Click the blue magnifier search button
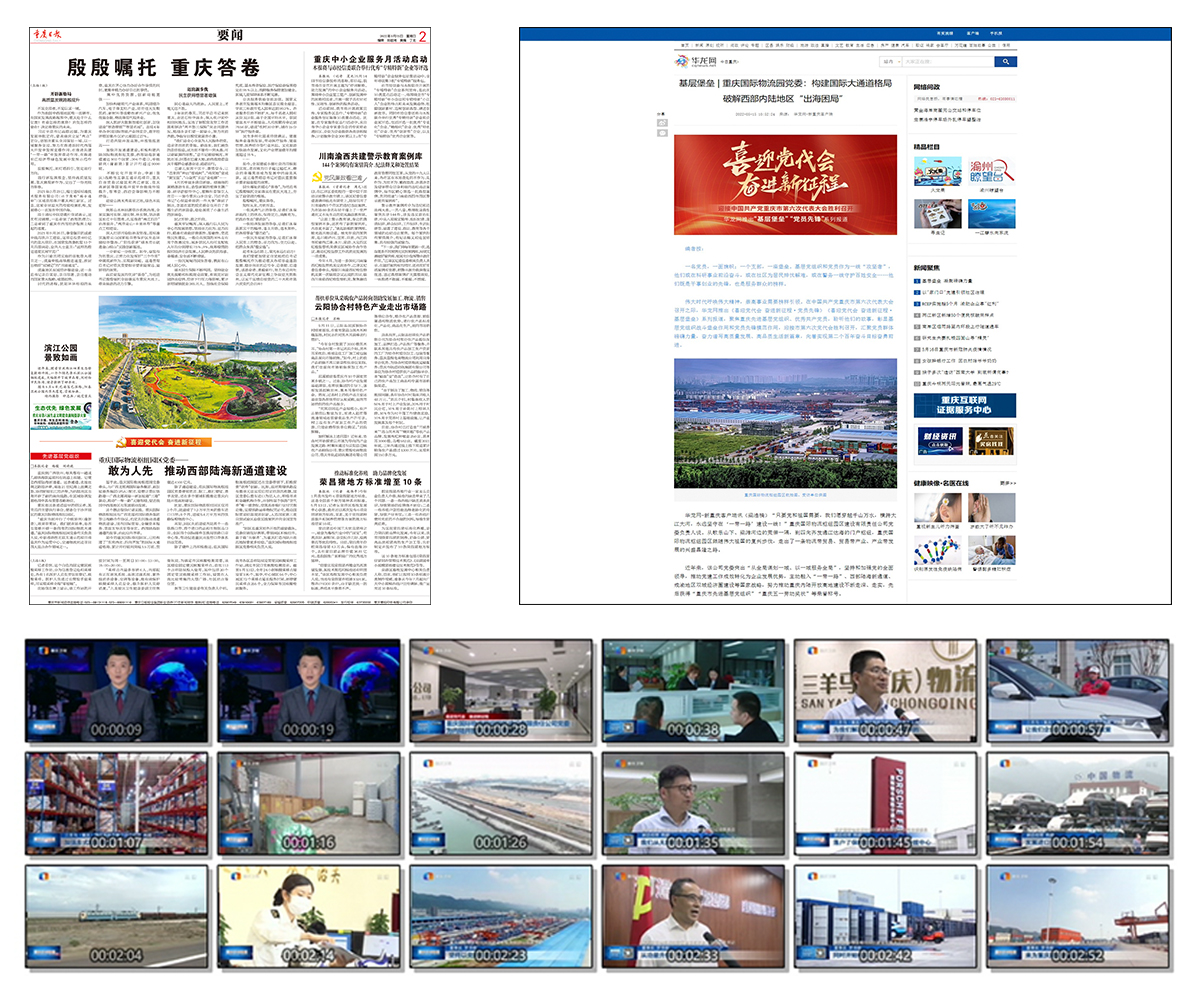This screenshot has width=1200, height=1000. coord(1006,62)
